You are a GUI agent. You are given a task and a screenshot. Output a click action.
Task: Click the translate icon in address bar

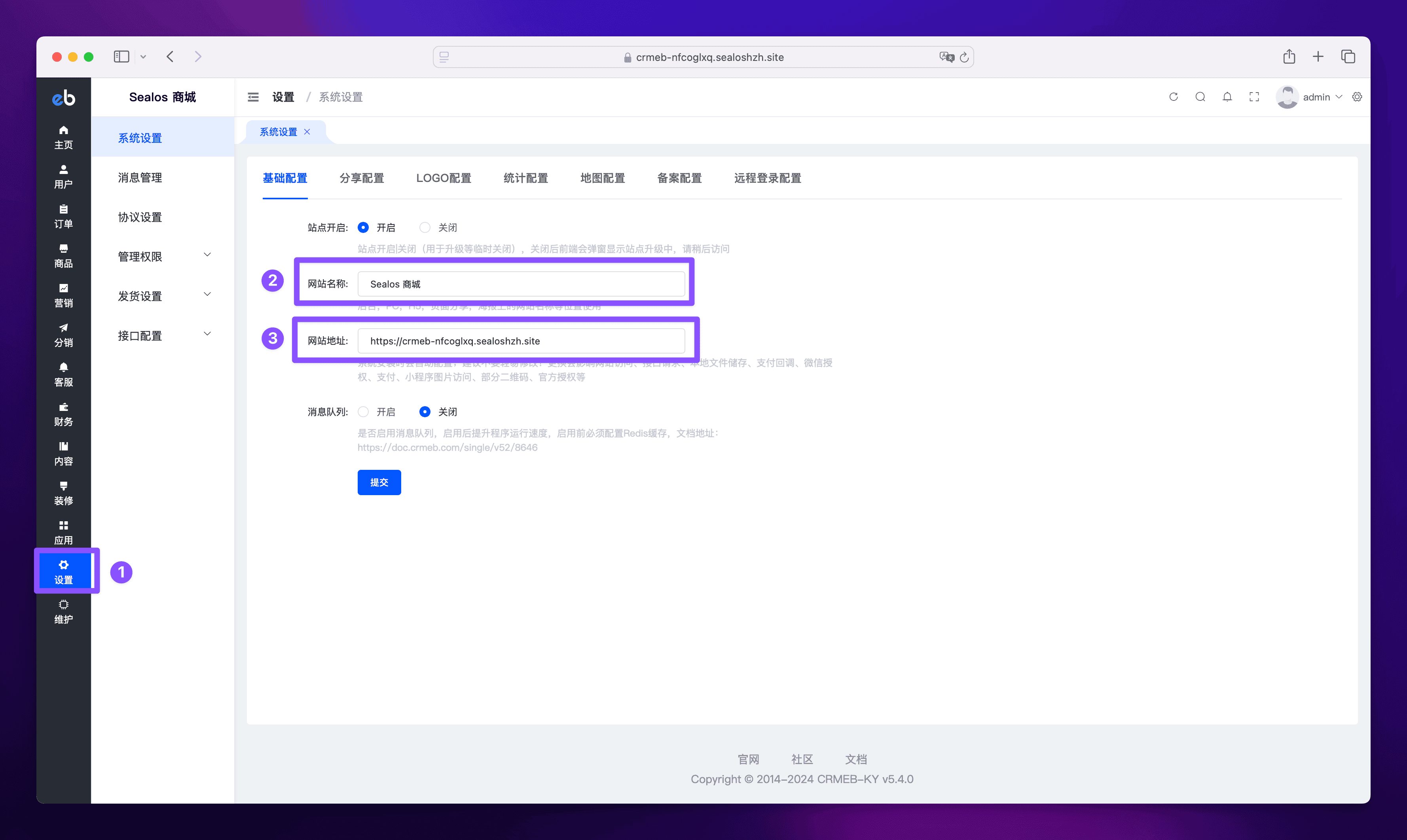tap(947, 57)
